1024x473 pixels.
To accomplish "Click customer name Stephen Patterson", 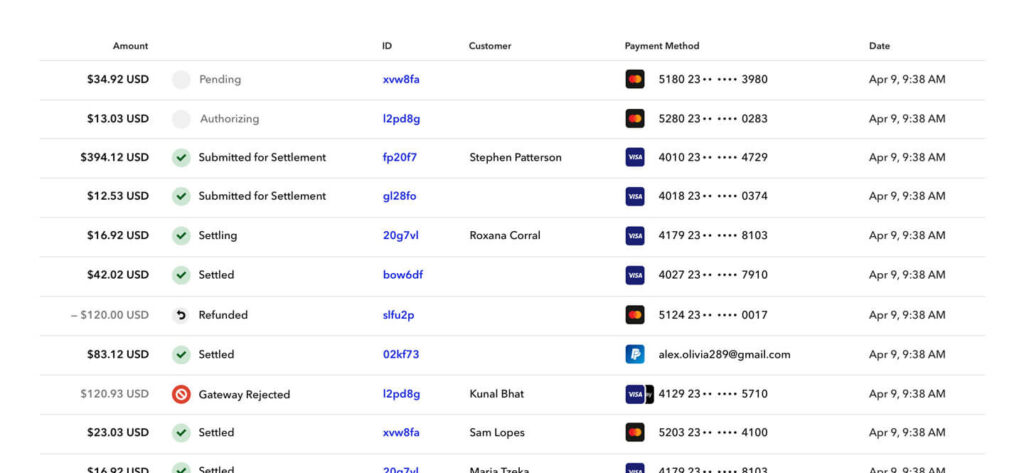I will 515,157.
